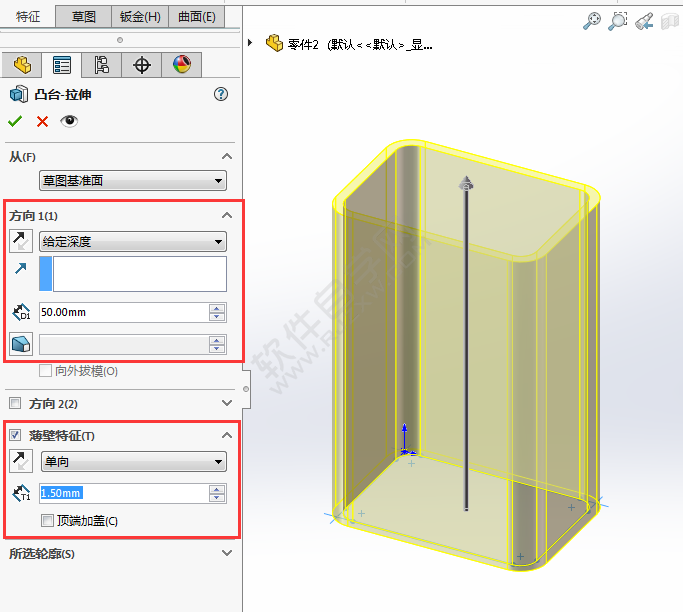The image size is (683, 612).
Task: Enable the 方向 2 checkbox
Action: click(x=15, y=403)
